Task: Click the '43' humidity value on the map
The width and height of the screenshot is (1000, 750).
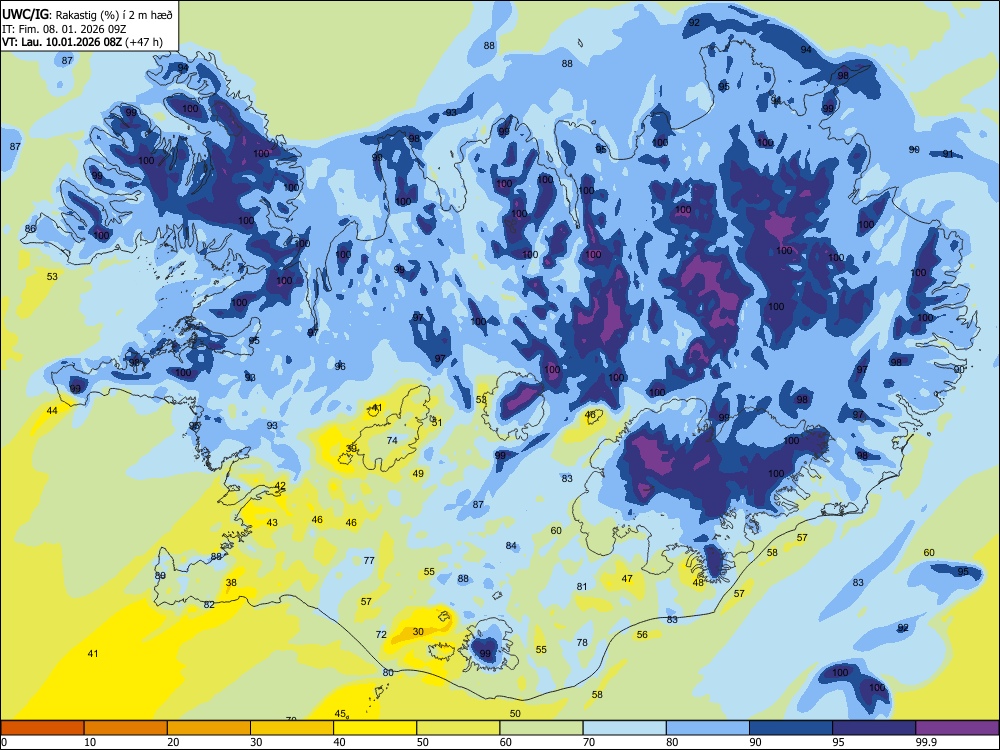Action: pos(272,522)
